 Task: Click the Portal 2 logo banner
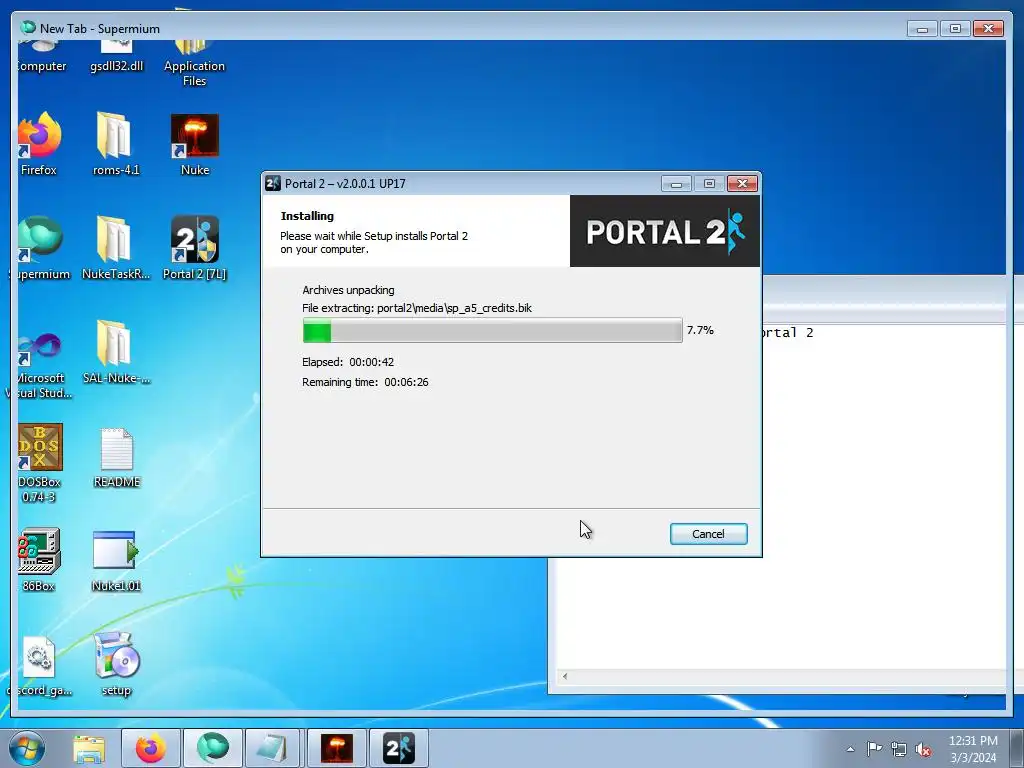tap(665, 231)
